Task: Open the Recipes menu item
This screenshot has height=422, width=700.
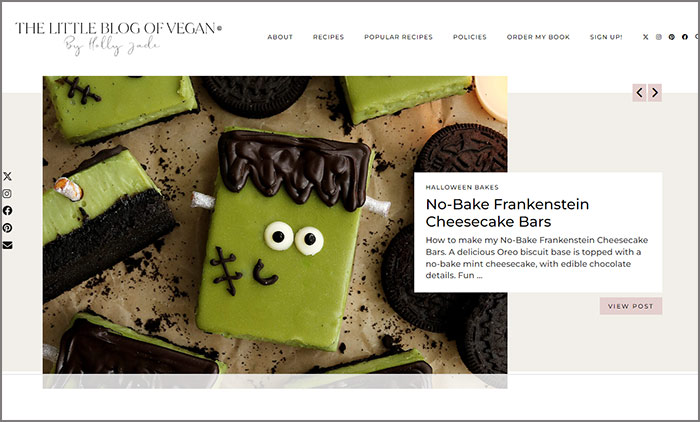Action: coord(328,37)
